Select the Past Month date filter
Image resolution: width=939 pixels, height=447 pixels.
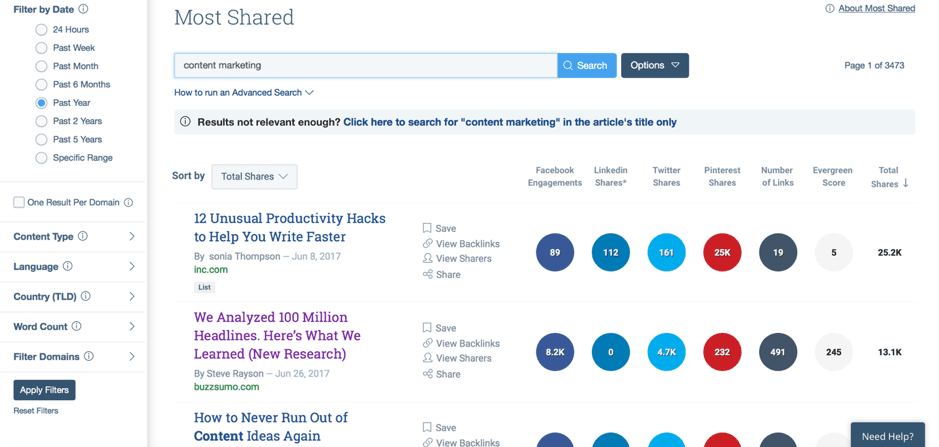tap(41, 66)
